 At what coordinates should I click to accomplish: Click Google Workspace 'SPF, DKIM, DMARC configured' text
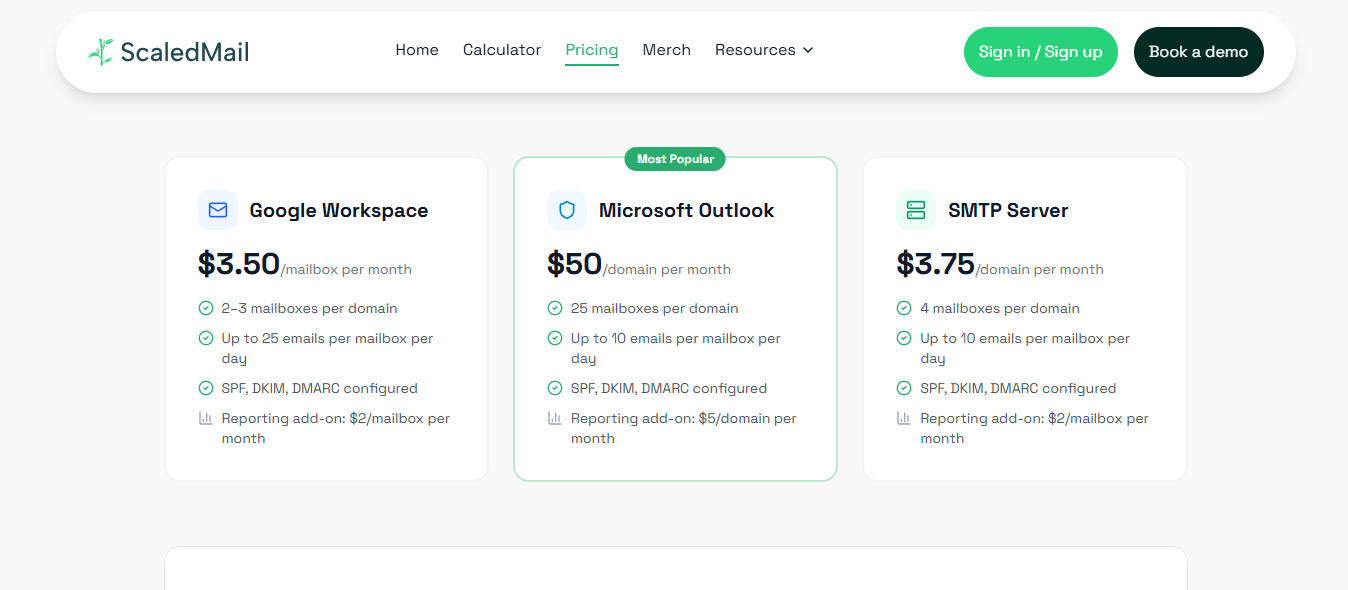pos(320,388)
